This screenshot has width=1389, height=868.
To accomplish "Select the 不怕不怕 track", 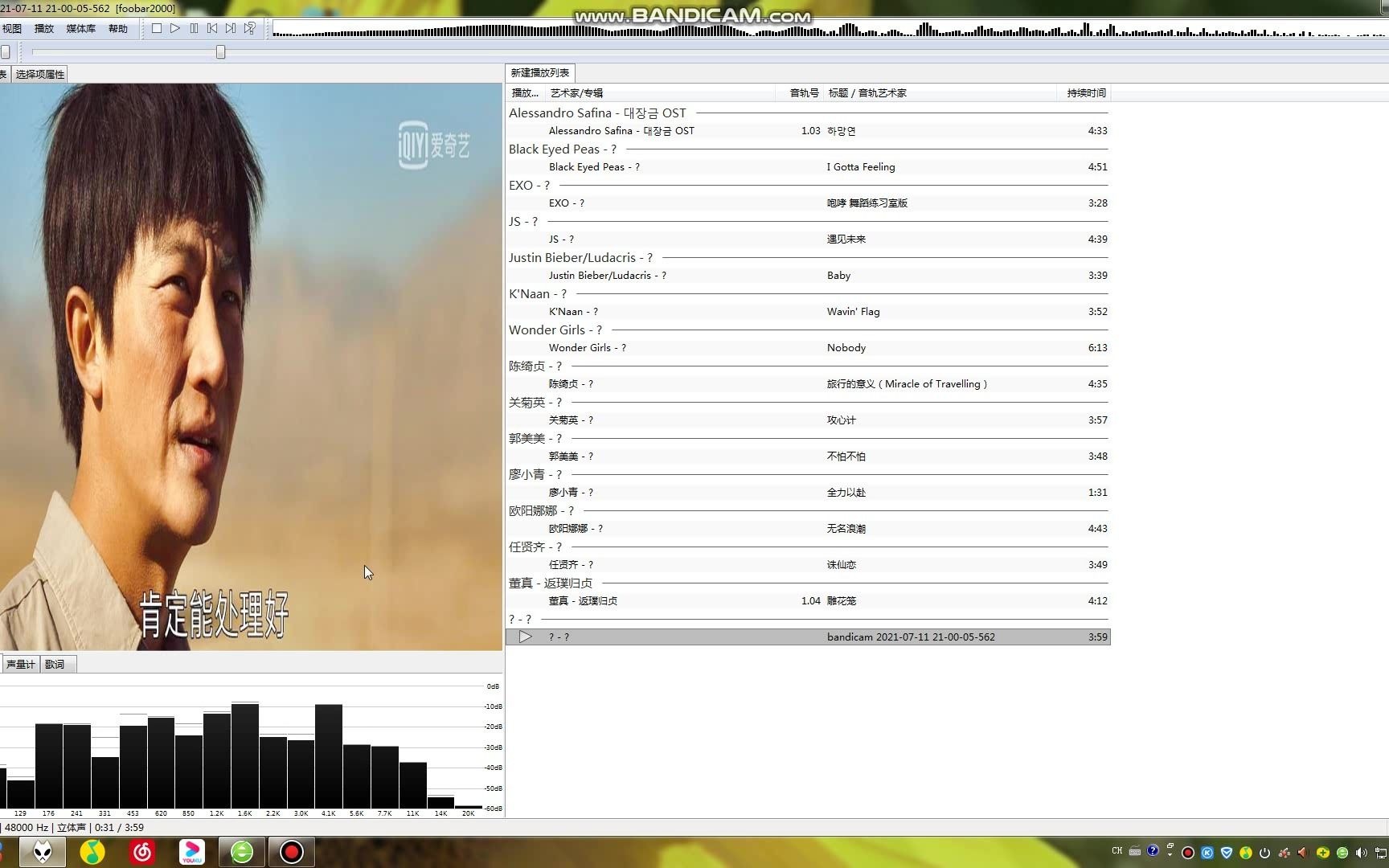I will pos(808,456).
